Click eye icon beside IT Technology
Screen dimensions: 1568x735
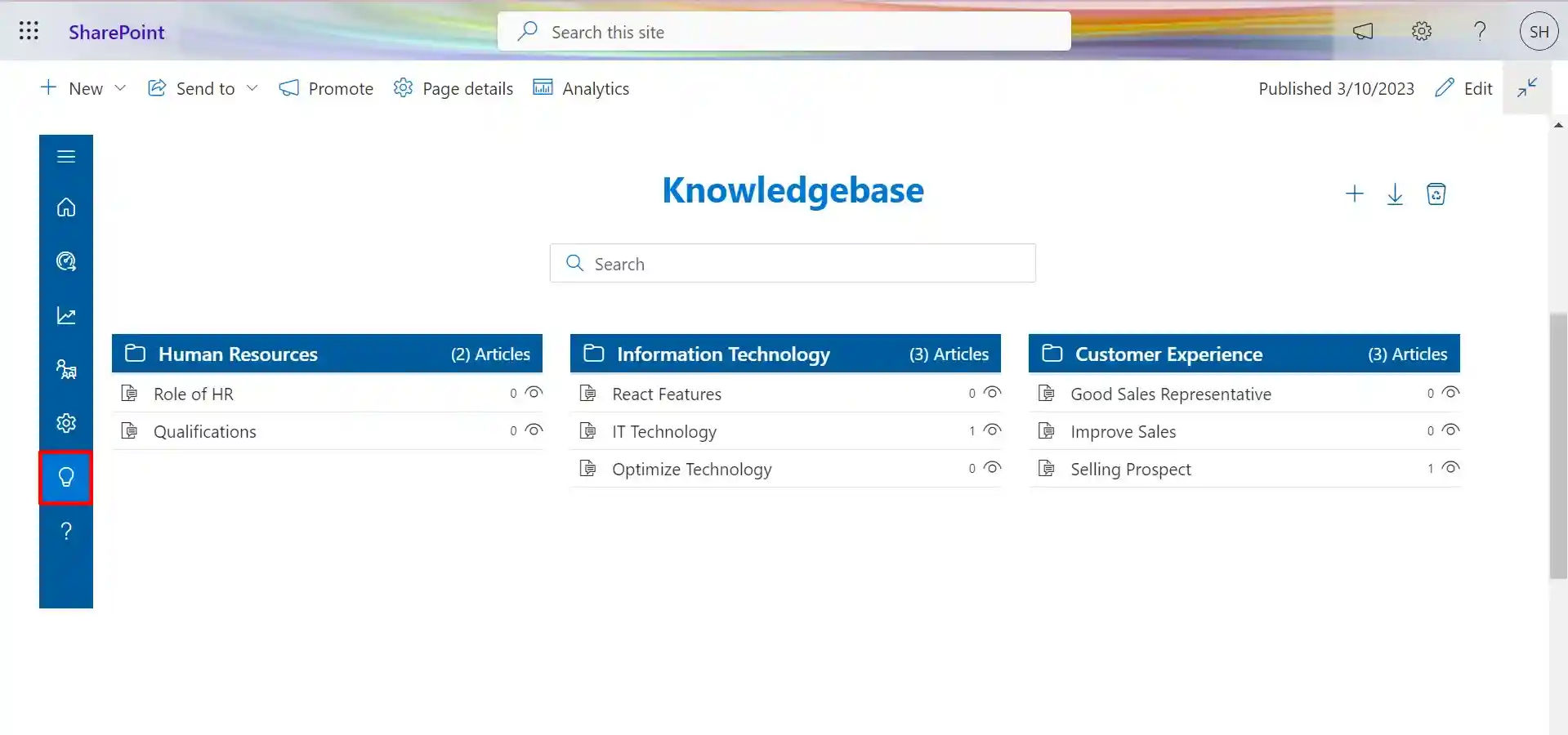point(992,430)
